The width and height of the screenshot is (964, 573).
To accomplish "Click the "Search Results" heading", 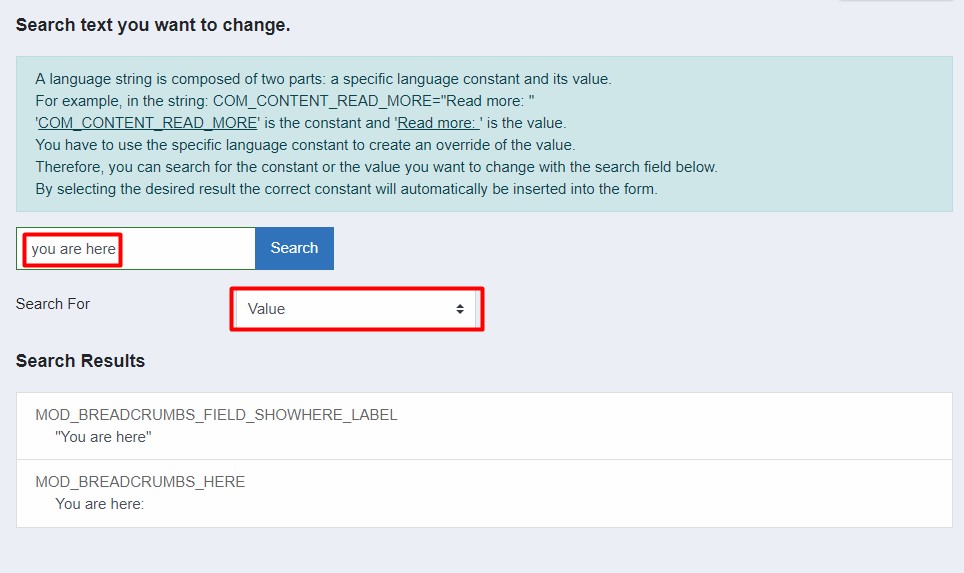I will [x=81, y=361].
